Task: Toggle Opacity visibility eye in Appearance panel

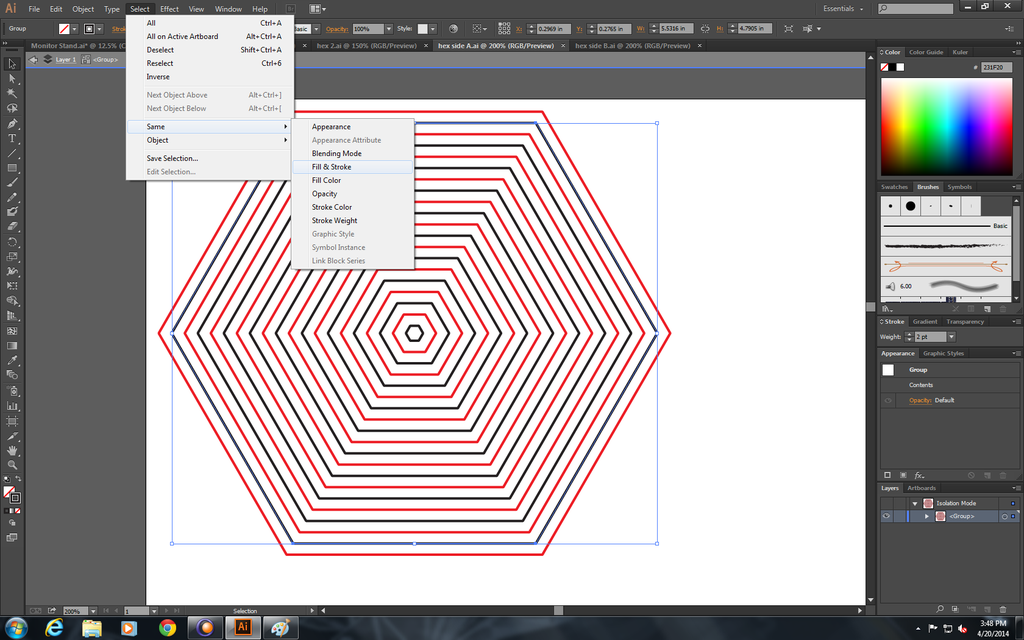Action: coord(887,400)
